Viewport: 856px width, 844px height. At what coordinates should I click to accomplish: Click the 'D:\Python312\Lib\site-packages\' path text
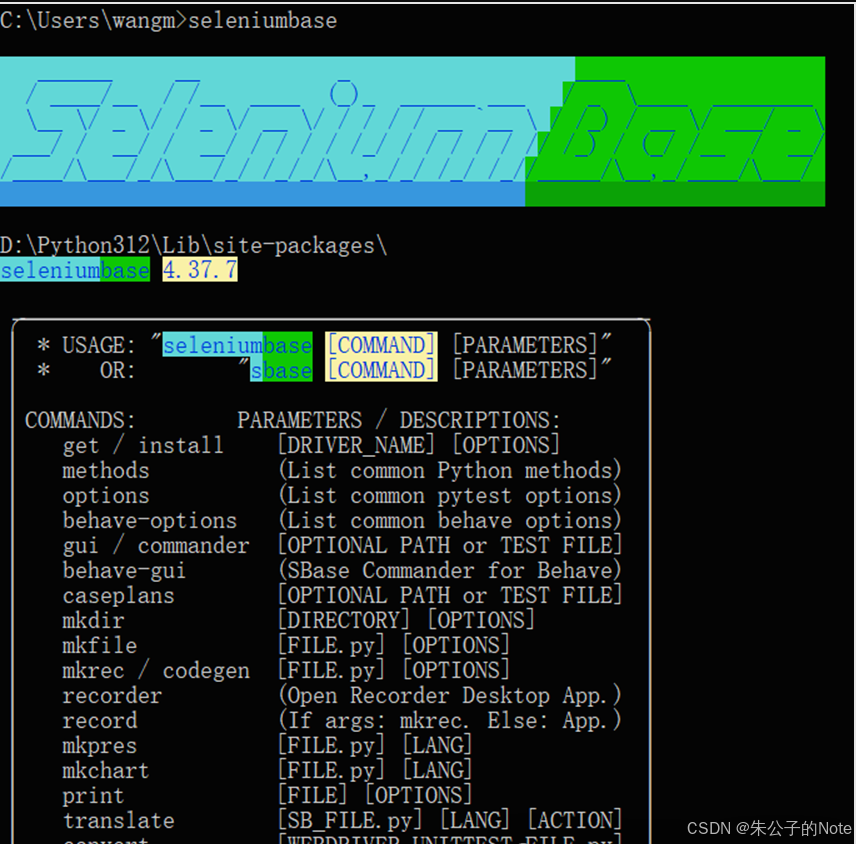193,246
